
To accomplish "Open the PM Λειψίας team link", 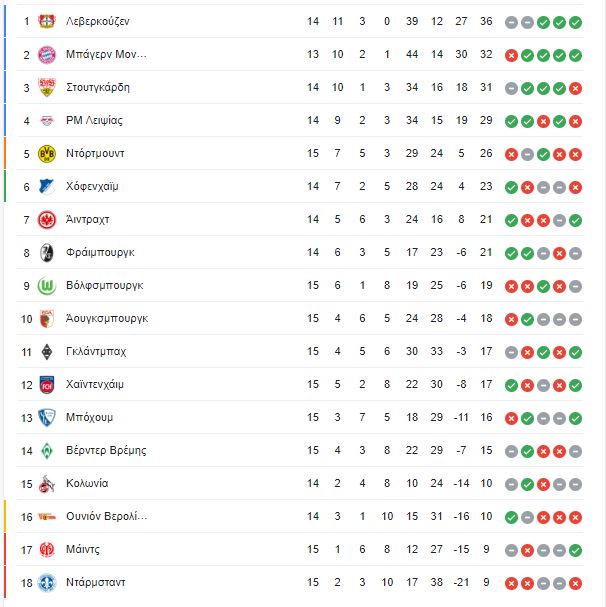I will [94, 120].
